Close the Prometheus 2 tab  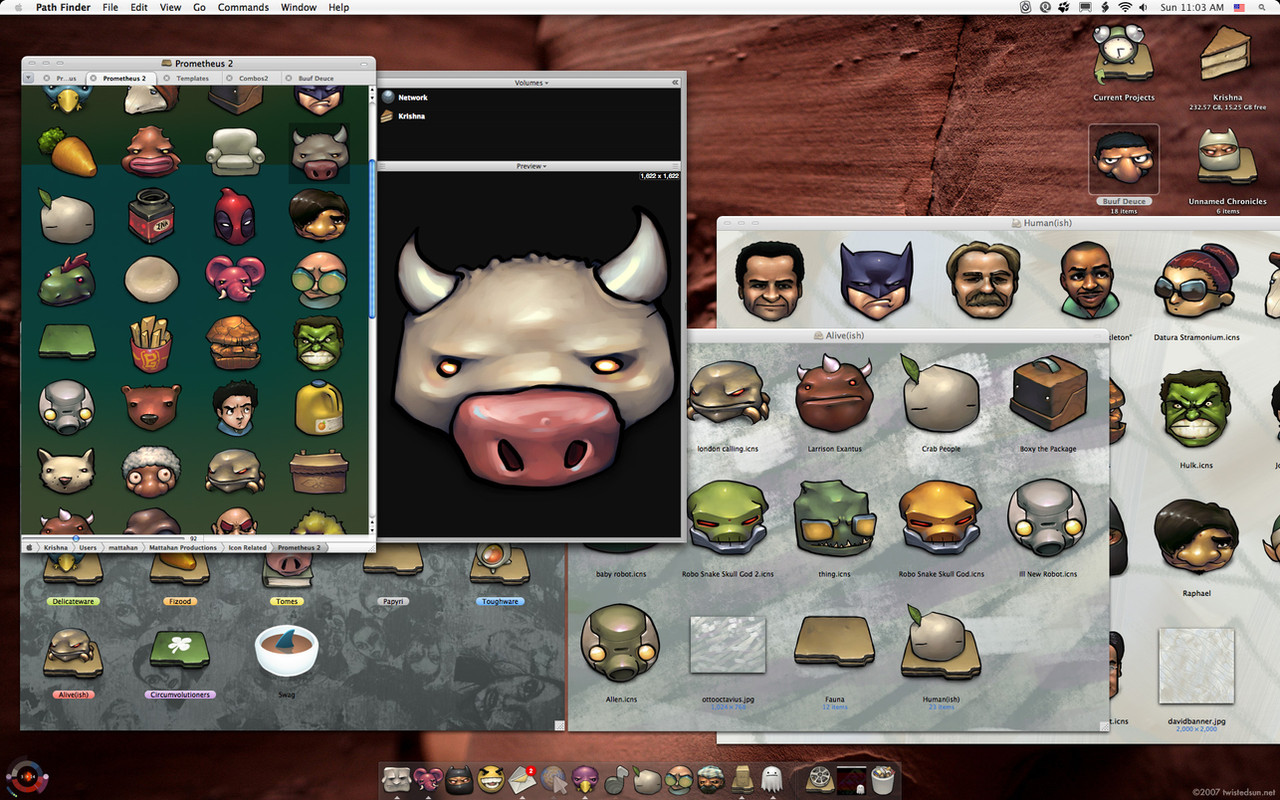click(94, 78)
